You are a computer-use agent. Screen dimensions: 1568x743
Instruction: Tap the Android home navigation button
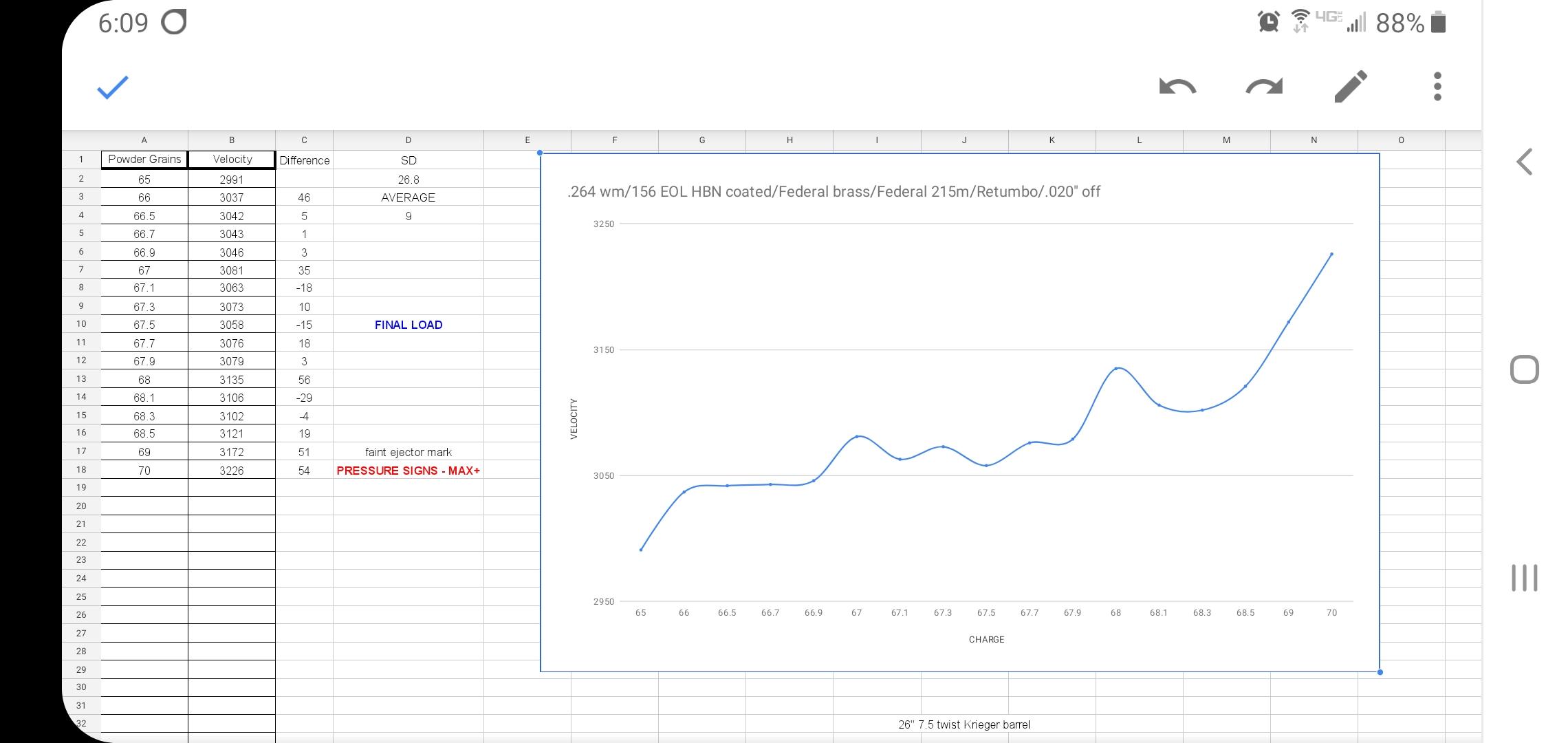click(x=1525, y=370)
